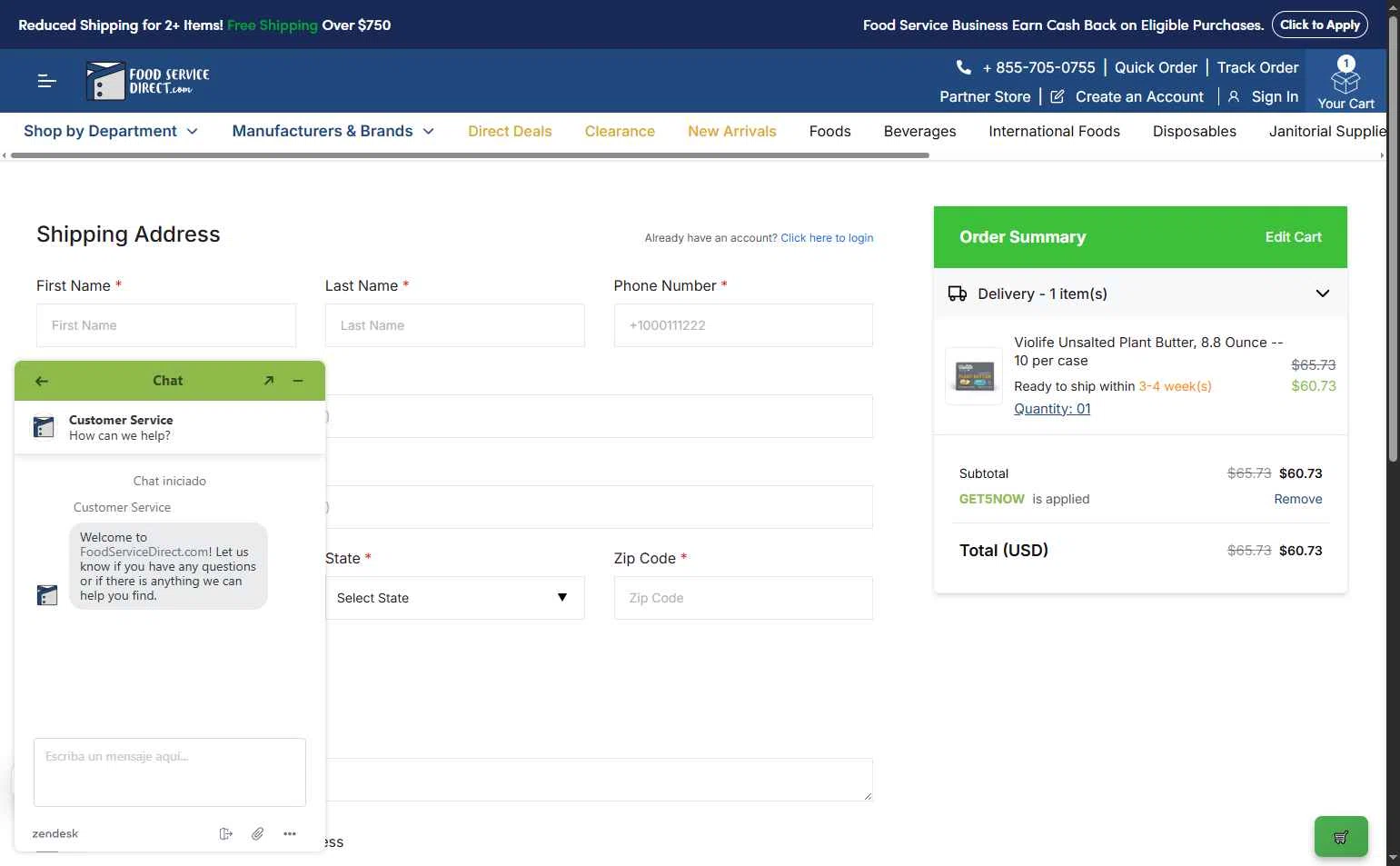Click the FoodServiceDirect.com link in chat message
Viewport: 1400px width, 866px height.
click(x=145, y=552)
